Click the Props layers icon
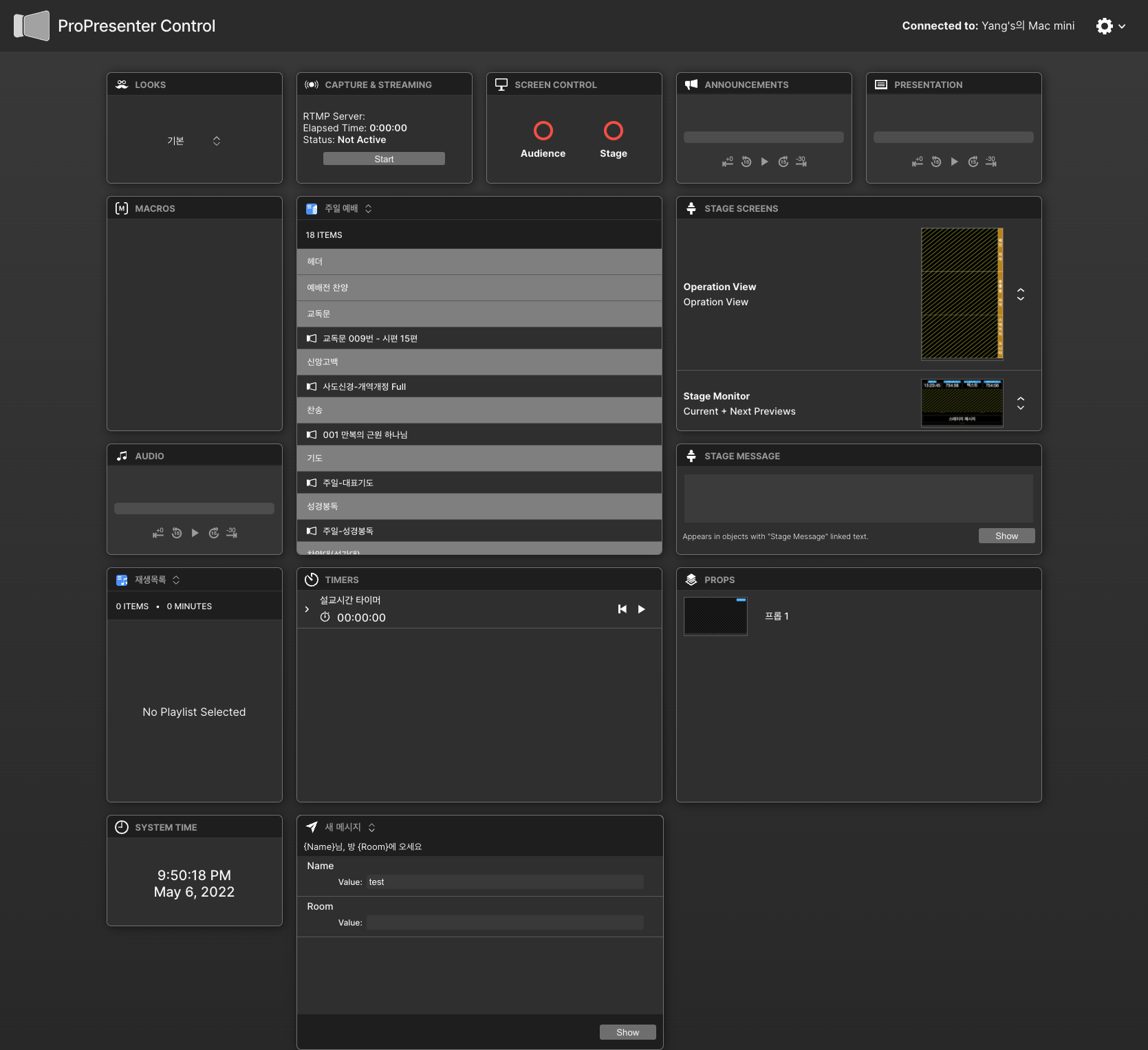Screen dimensions: 1148x1050 [x=691, y=580]
